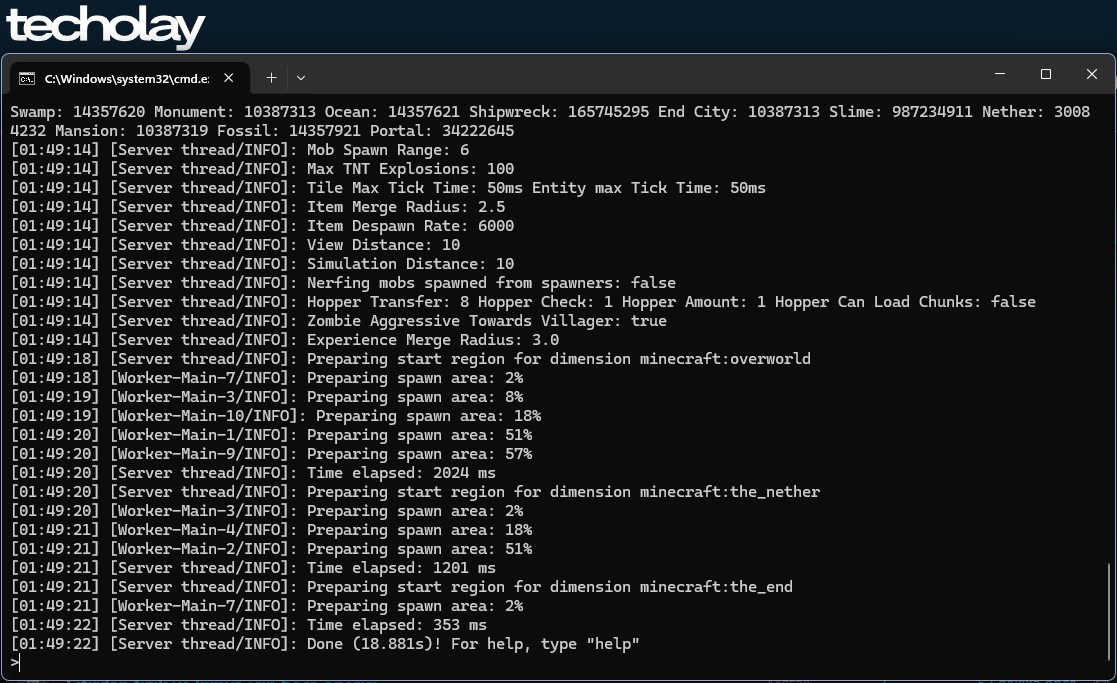Click the 'Time elapsed: 1201 ms' line

[x=253, y=568]
